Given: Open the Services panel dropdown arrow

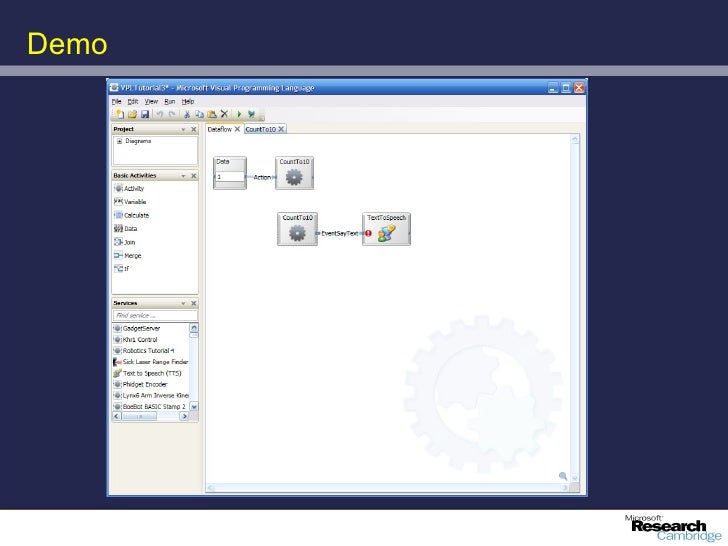Looking at the screenshot, I should [183, 303].
